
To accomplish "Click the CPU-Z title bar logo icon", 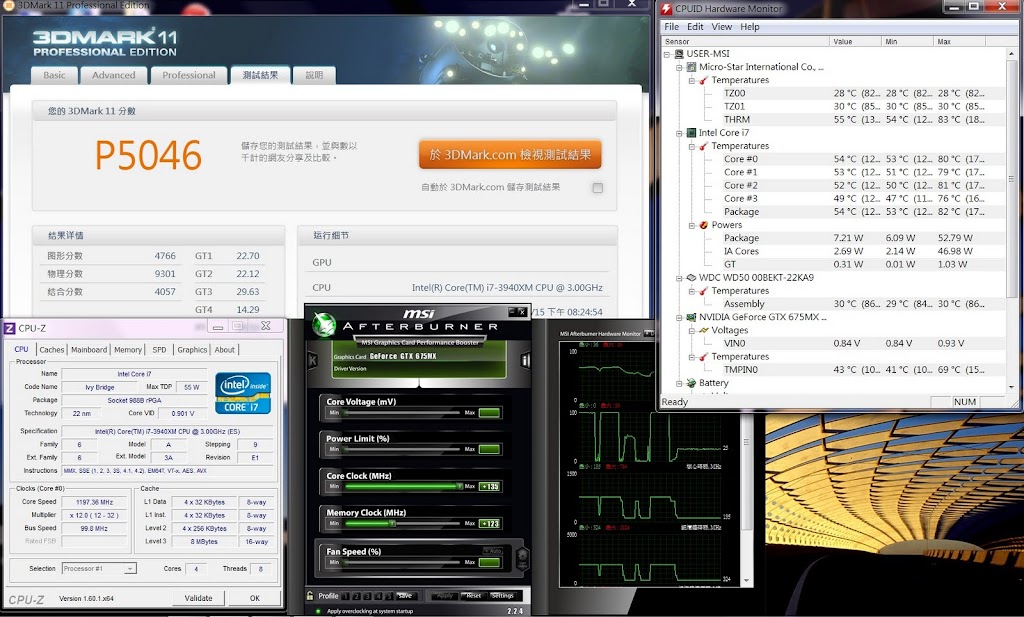I will pyautogui.click(x=10, y=328).
